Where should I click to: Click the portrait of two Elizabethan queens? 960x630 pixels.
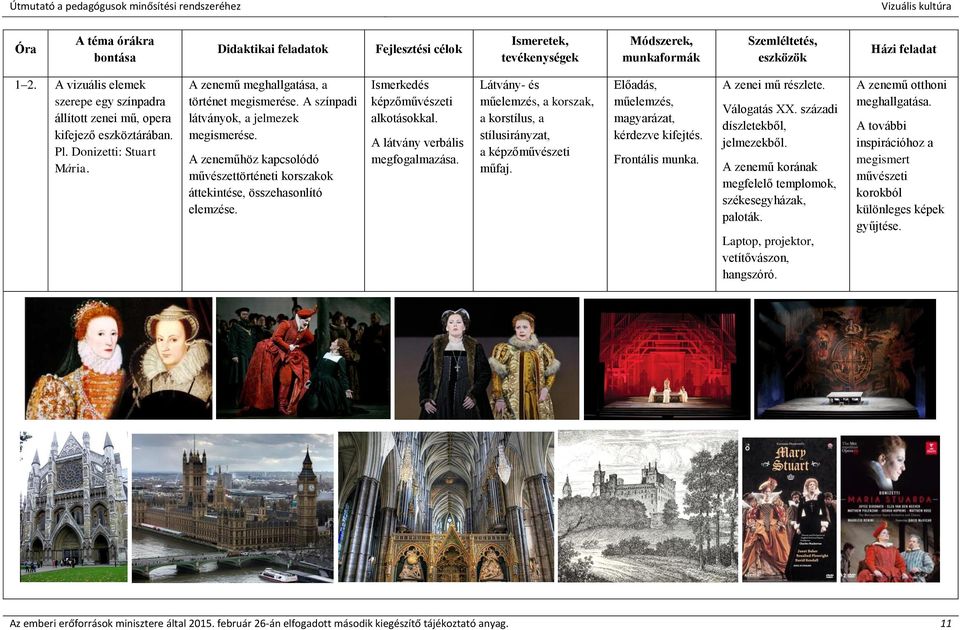point(119,358)
